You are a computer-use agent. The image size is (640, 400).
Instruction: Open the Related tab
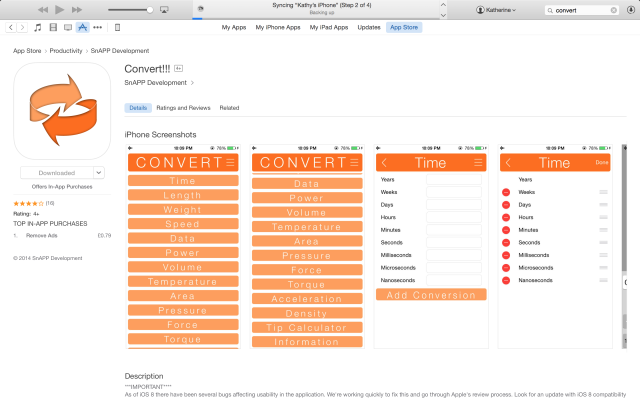click(229, 108)
